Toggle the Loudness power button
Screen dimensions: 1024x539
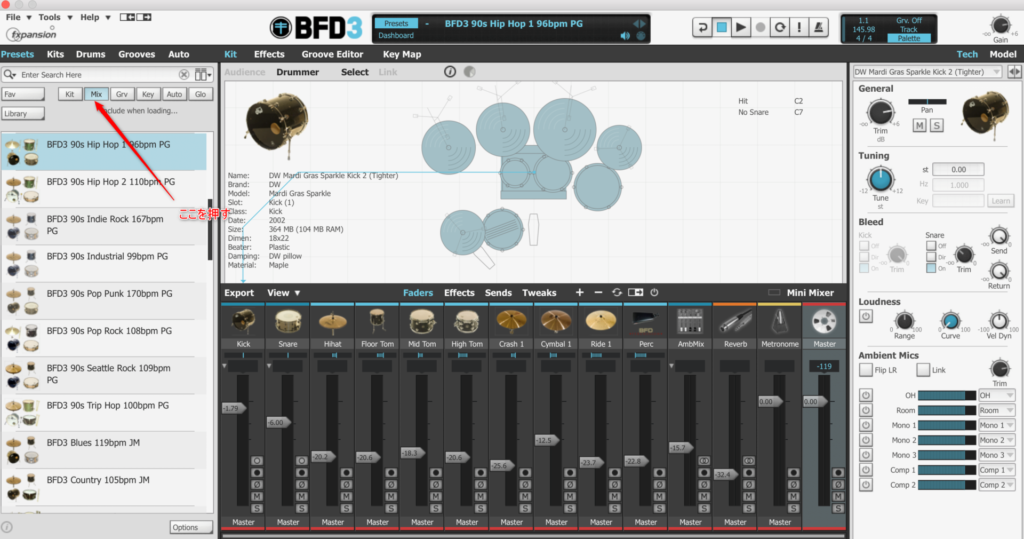click(x=865, y=317)
